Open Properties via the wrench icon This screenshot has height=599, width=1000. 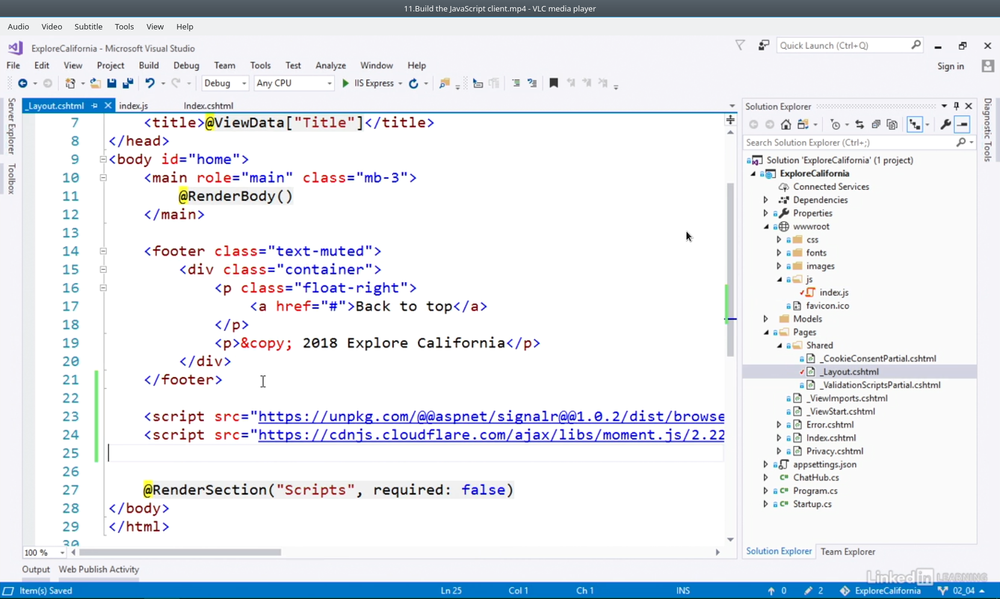click(x=946, y=124)
